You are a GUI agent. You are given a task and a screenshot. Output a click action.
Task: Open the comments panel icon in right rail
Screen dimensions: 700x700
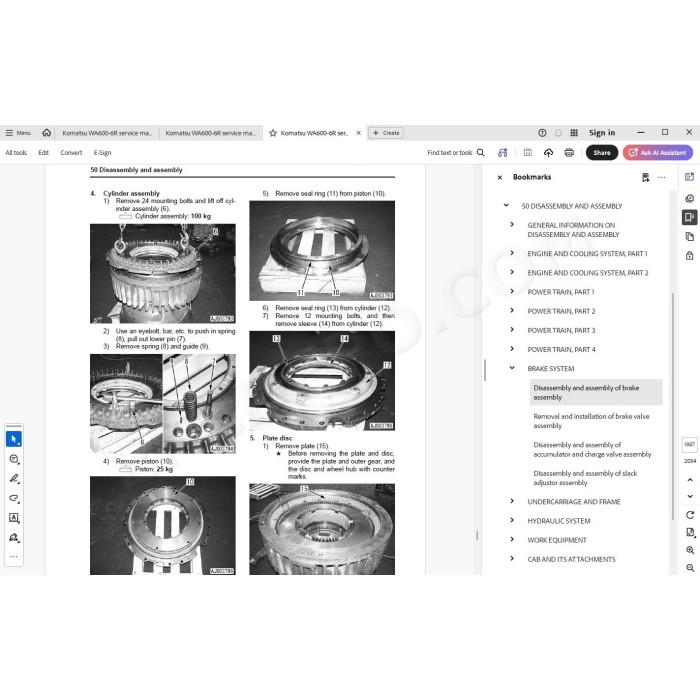(689, 198)
